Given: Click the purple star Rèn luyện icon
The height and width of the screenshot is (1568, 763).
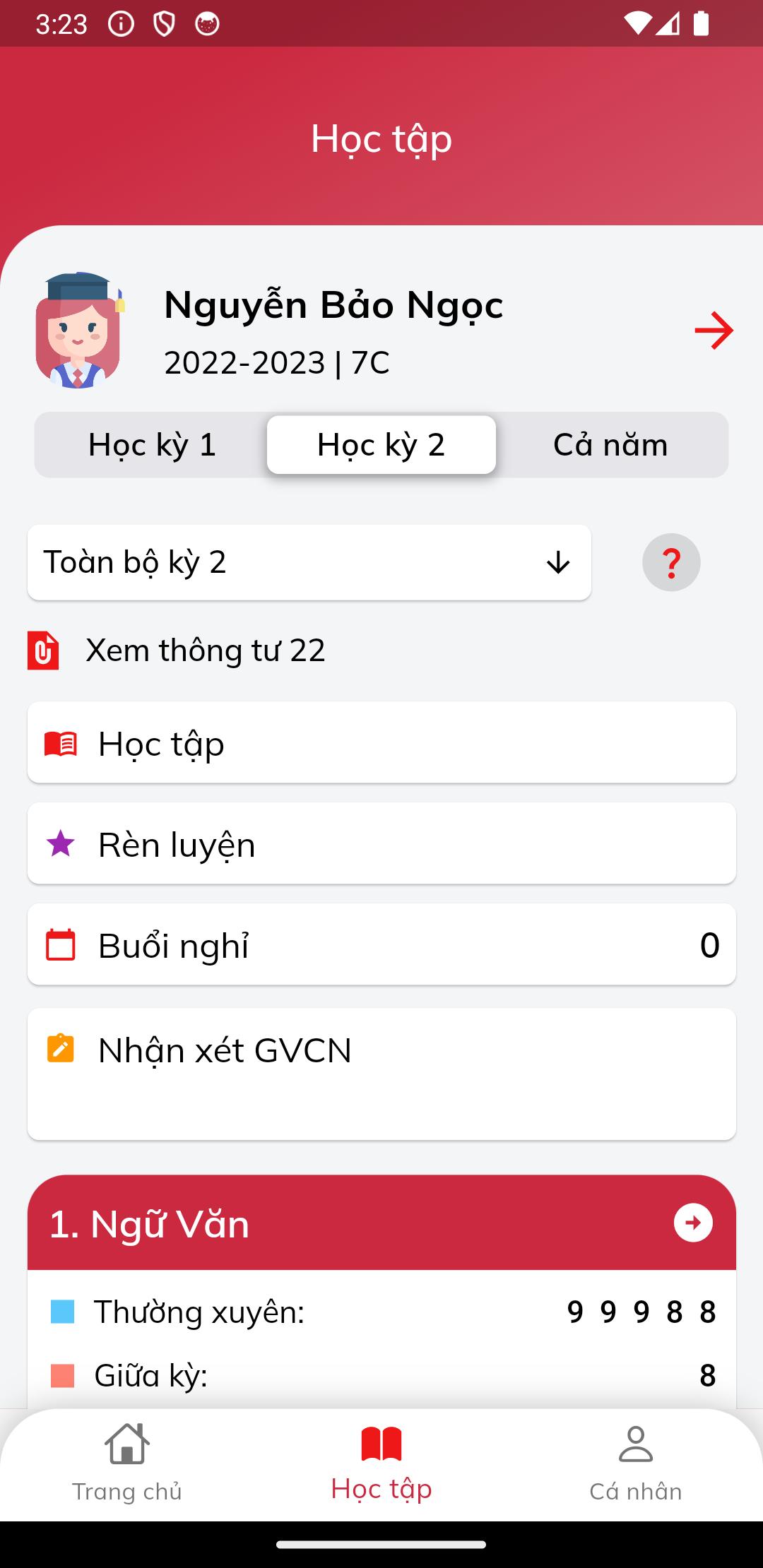Looking at the screenshot, I should pos(61,844).
